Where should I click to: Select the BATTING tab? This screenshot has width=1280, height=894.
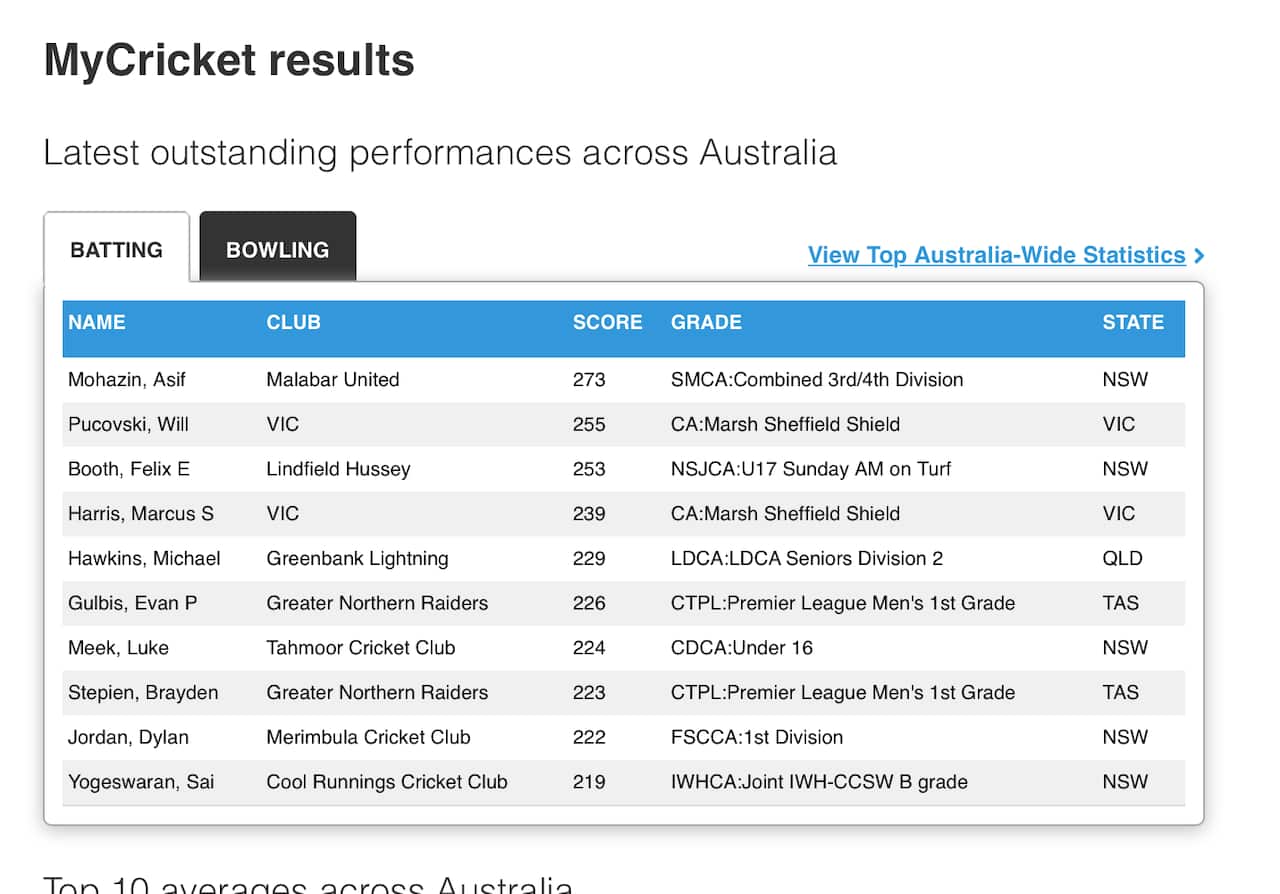pyautogui.click(x=117, y=249)
